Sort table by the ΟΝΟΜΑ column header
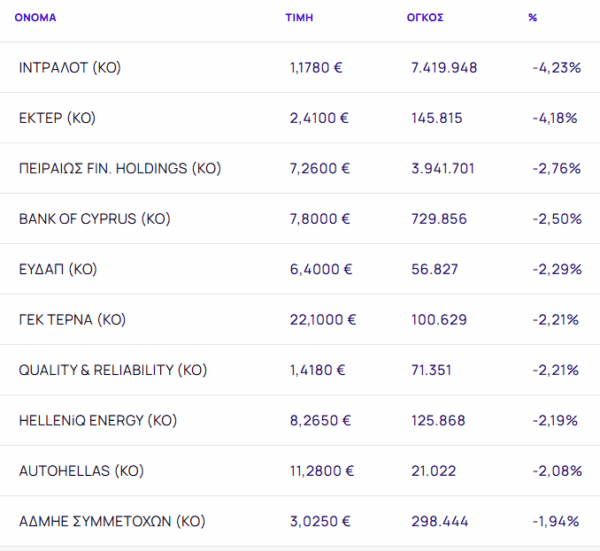The width and height of the screenshot is (600, 551). pyautogui.click(x=35, y=18)
